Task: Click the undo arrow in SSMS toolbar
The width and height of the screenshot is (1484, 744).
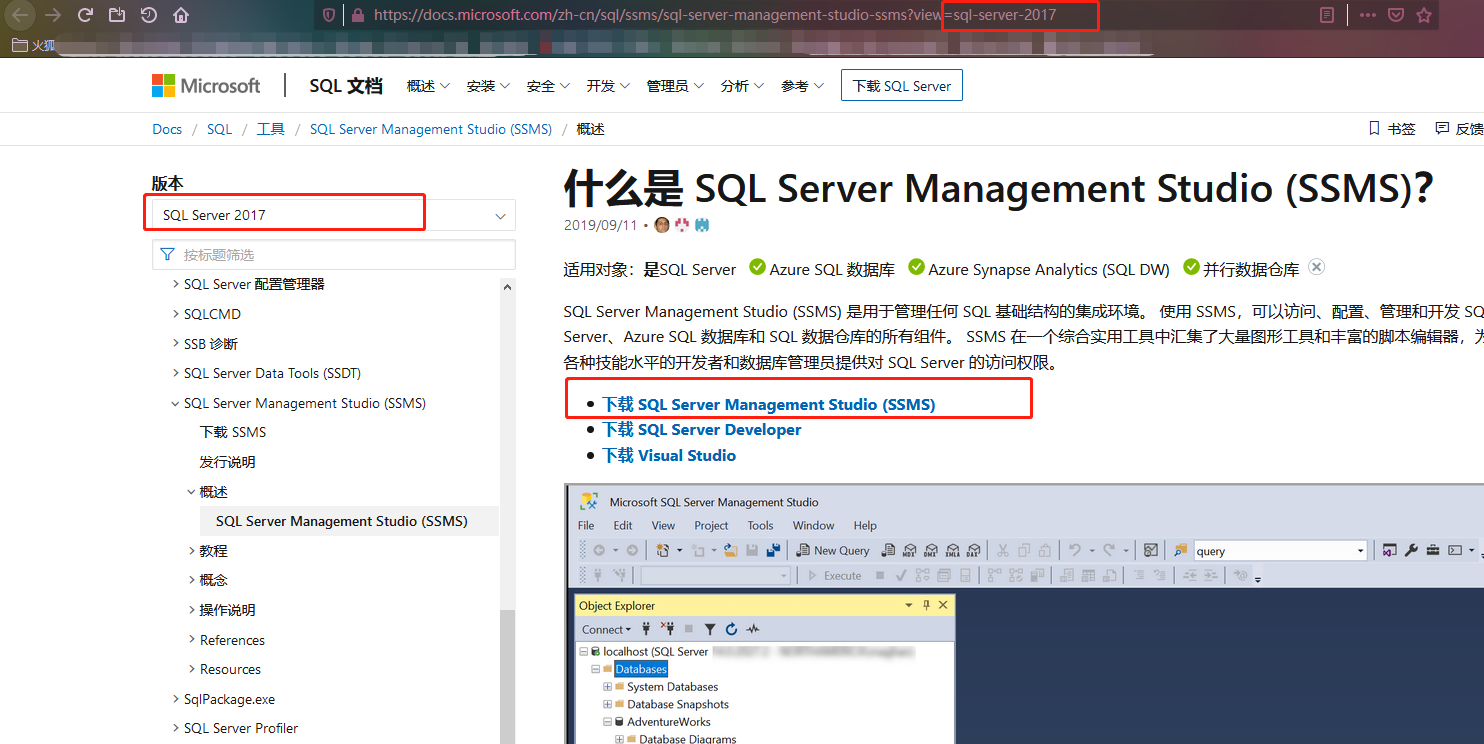Action: 1074,550
